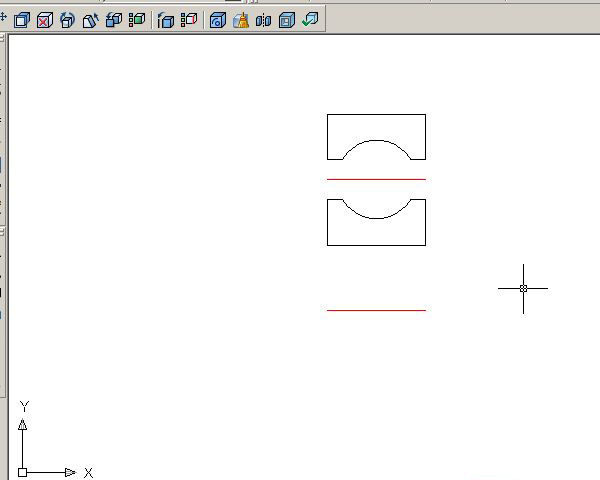Click the Color Edges tool
Screen dimensions: 600x480
click(188, 19)
